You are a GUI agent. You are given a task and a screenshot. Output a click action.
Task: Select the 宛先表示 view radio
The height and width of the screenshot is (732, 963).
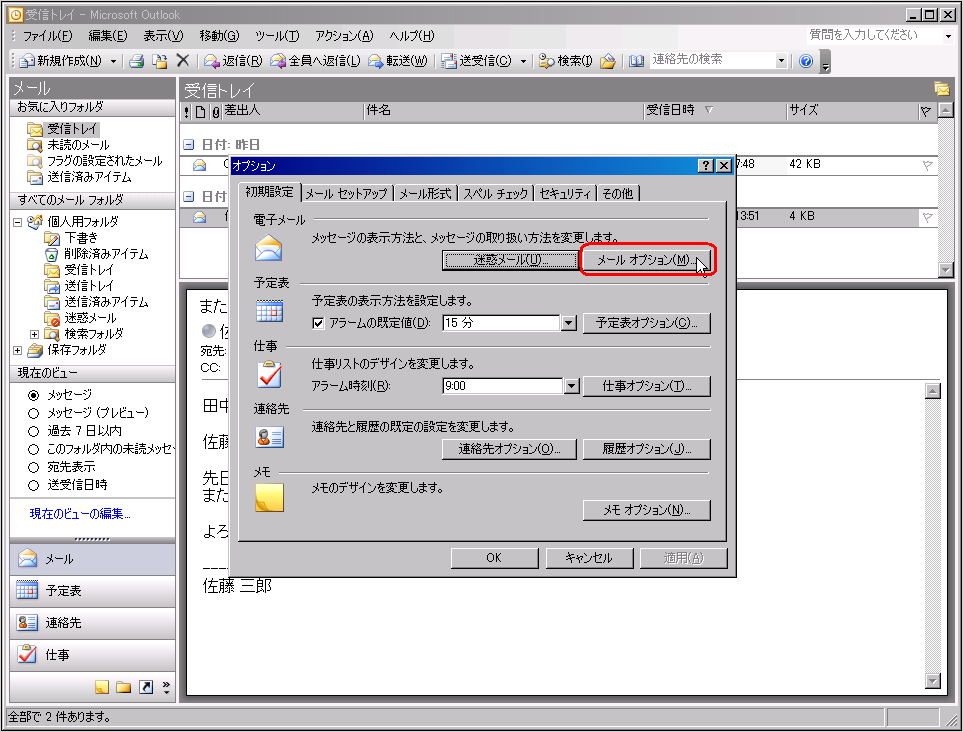34,467
